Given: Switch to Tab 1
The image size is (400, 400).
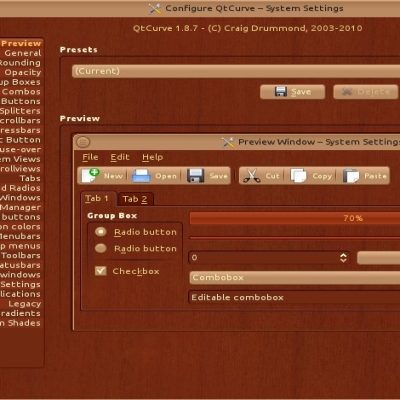Looking at the screenshot, I should 98,199.
